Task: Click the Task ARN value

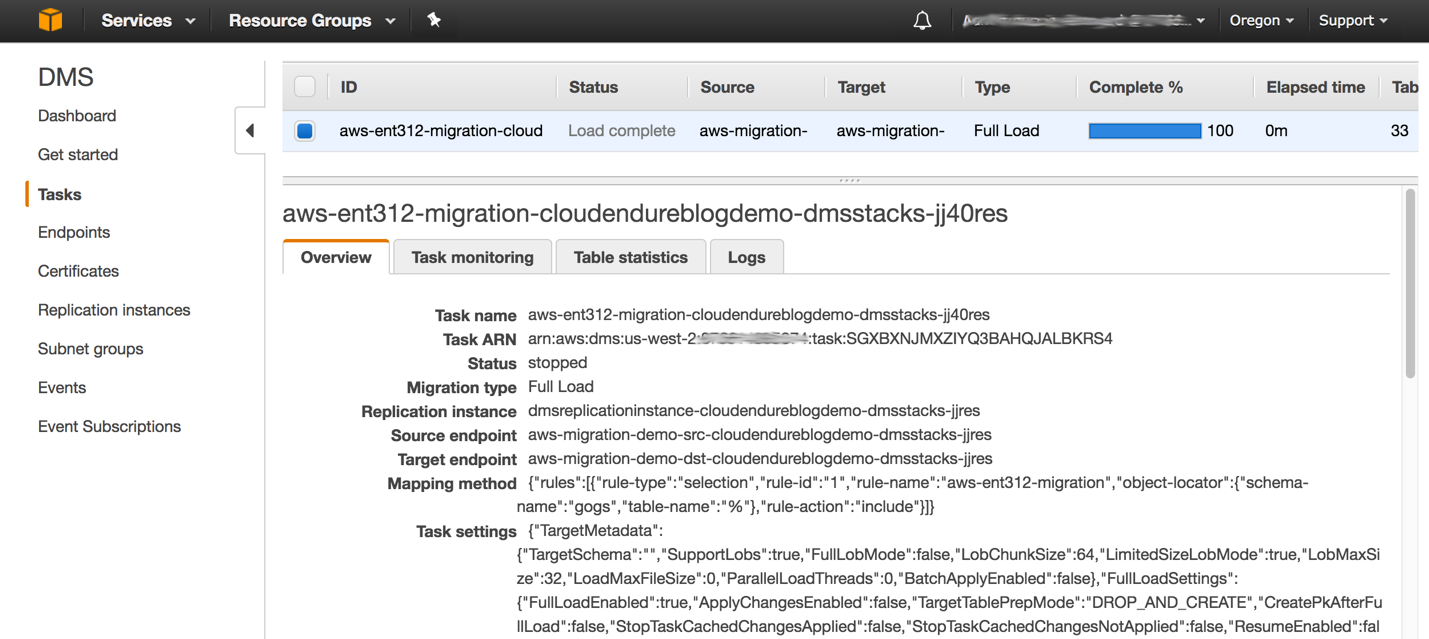Action: pos(820,339)
